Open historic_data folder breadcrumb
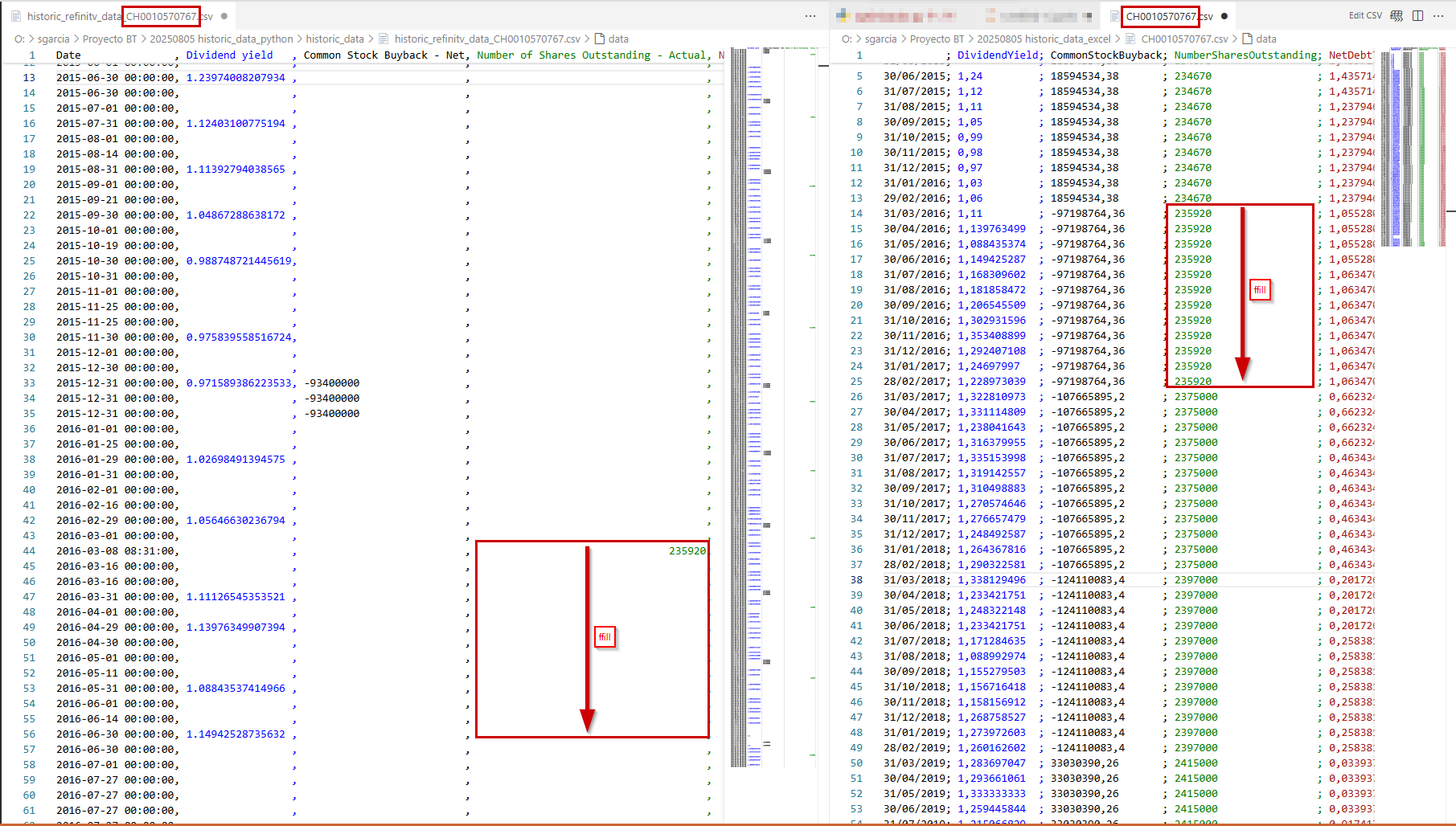Screen dimensions: 1456x826 [x=335, y=39]
